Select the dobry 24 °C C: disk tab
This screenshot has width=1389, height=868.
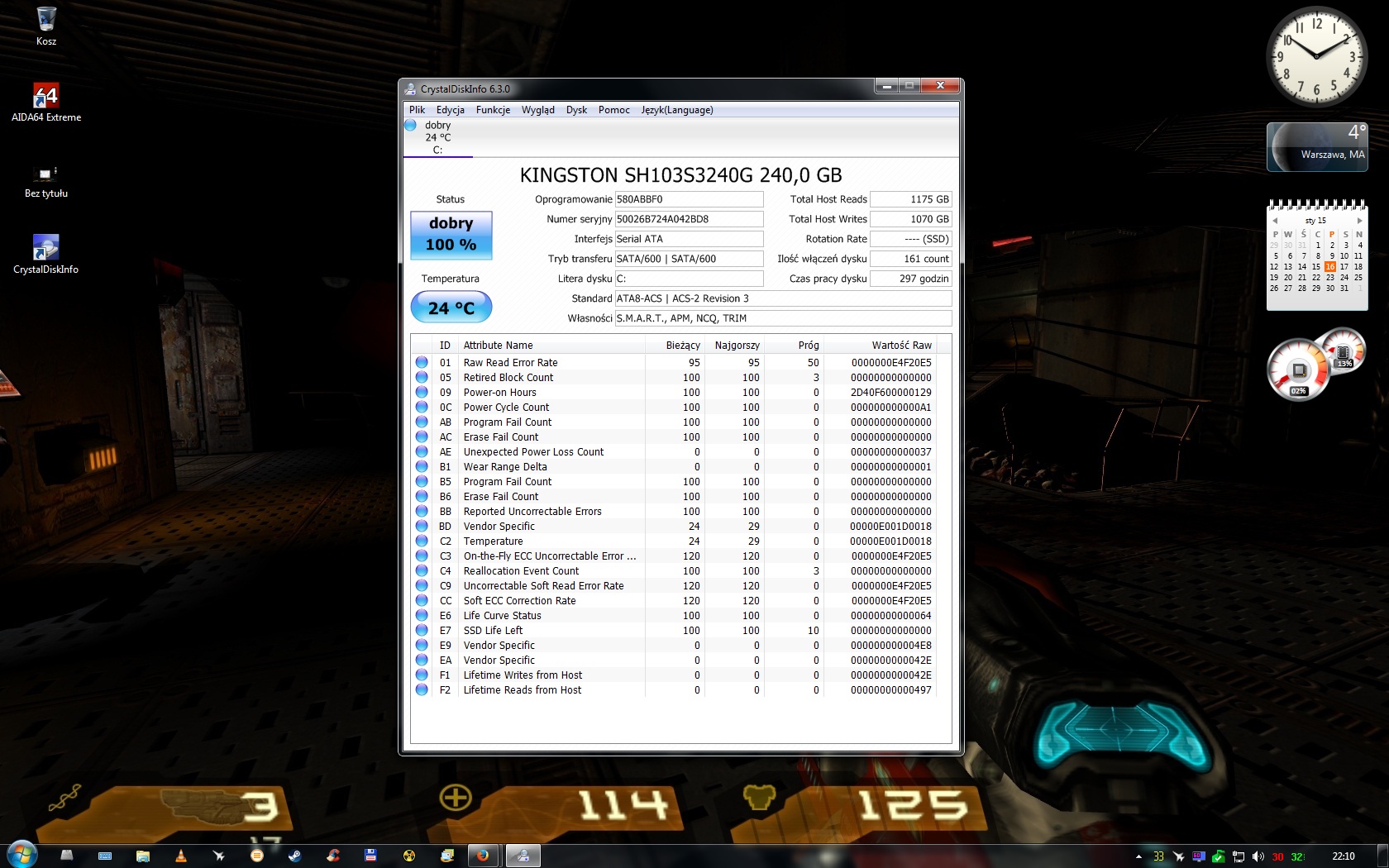point(437,137)
